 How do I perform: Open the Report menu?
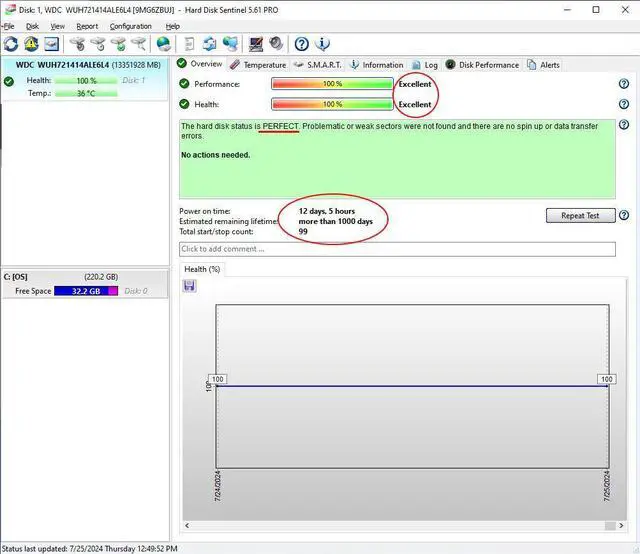click(87, 26)
